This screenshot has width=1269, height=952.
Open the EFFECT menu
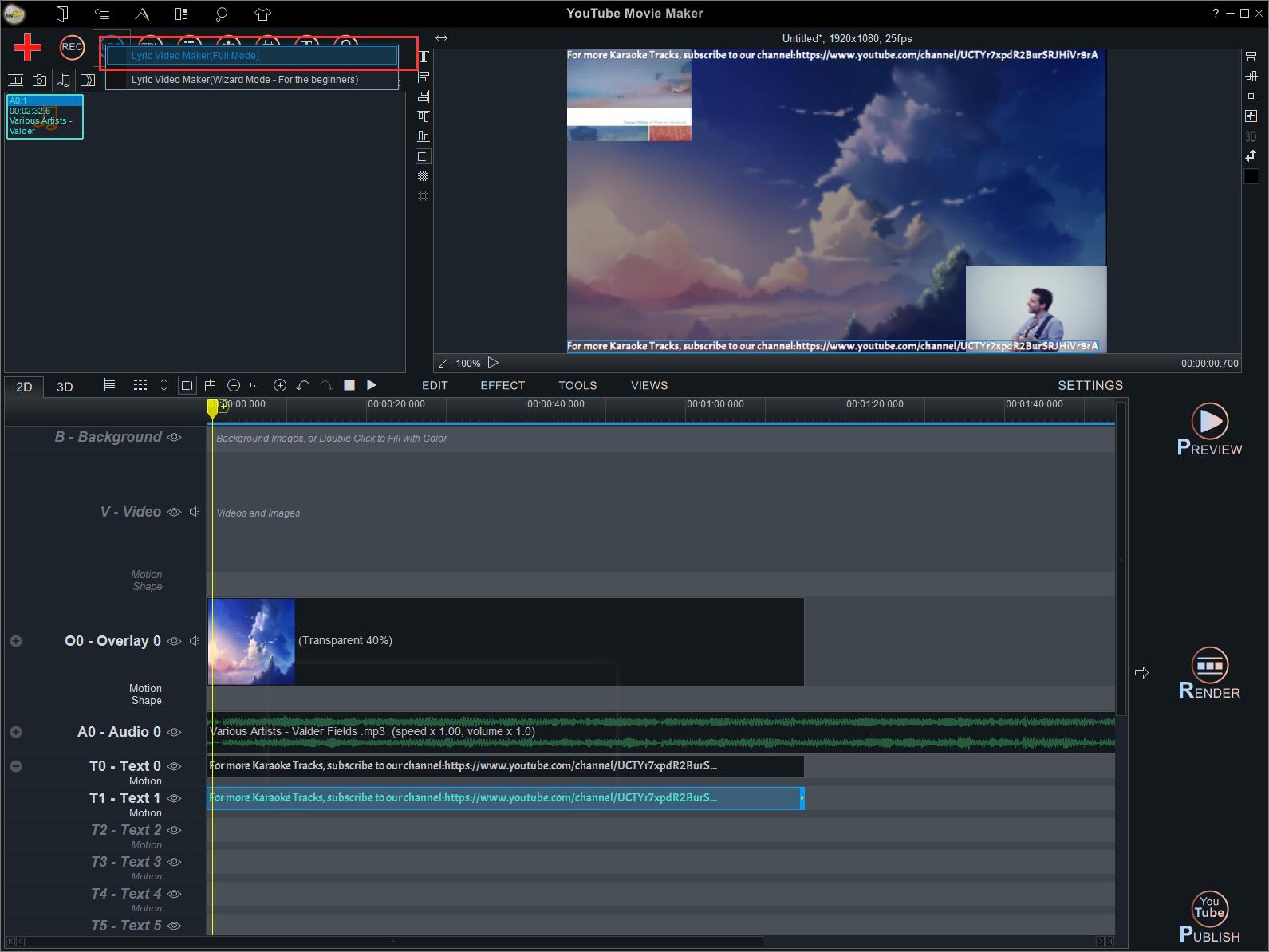click(x=502, y=385)
